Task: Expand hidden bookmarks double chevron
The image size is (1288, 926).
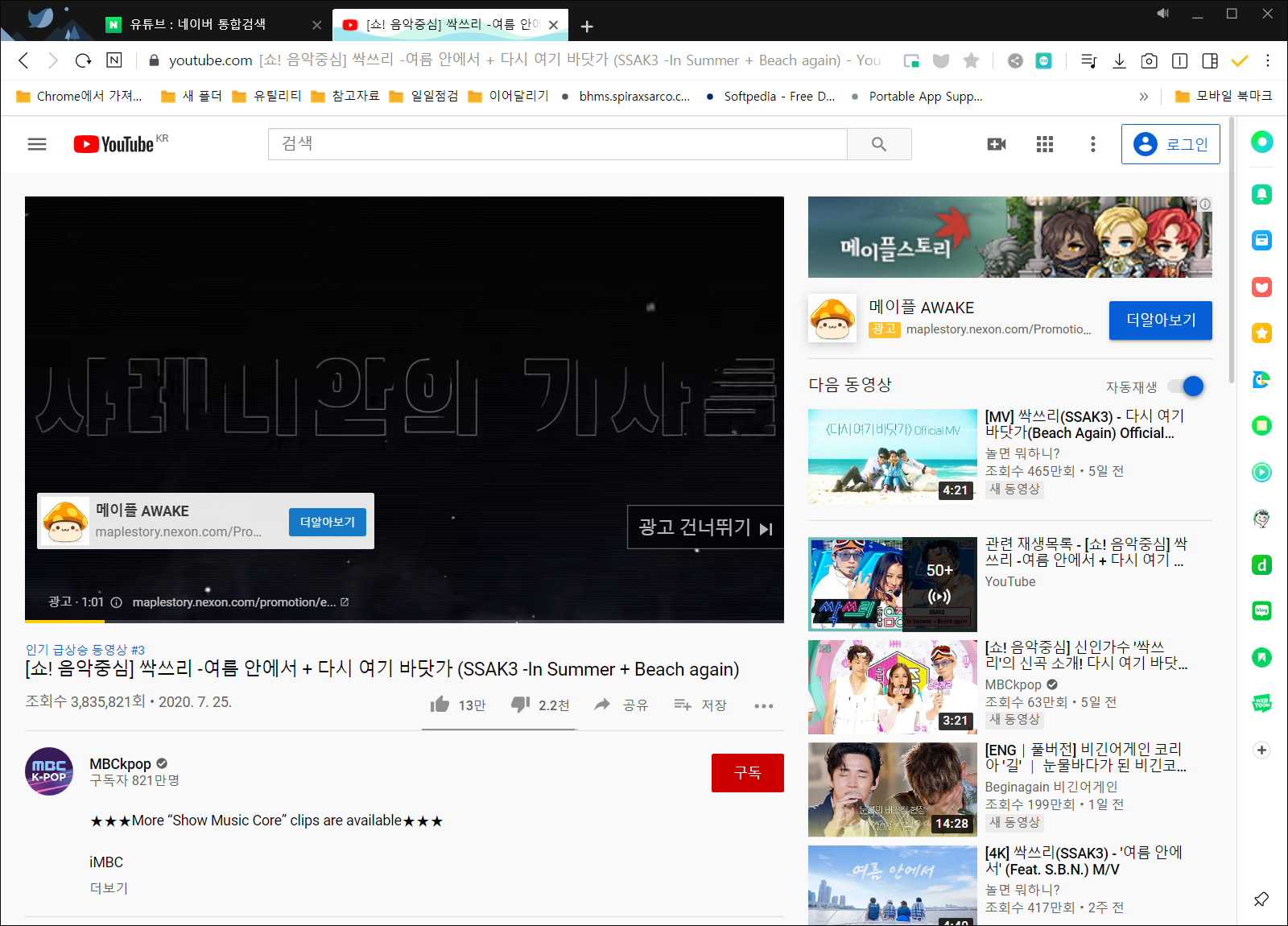Action: point(1144,97)
